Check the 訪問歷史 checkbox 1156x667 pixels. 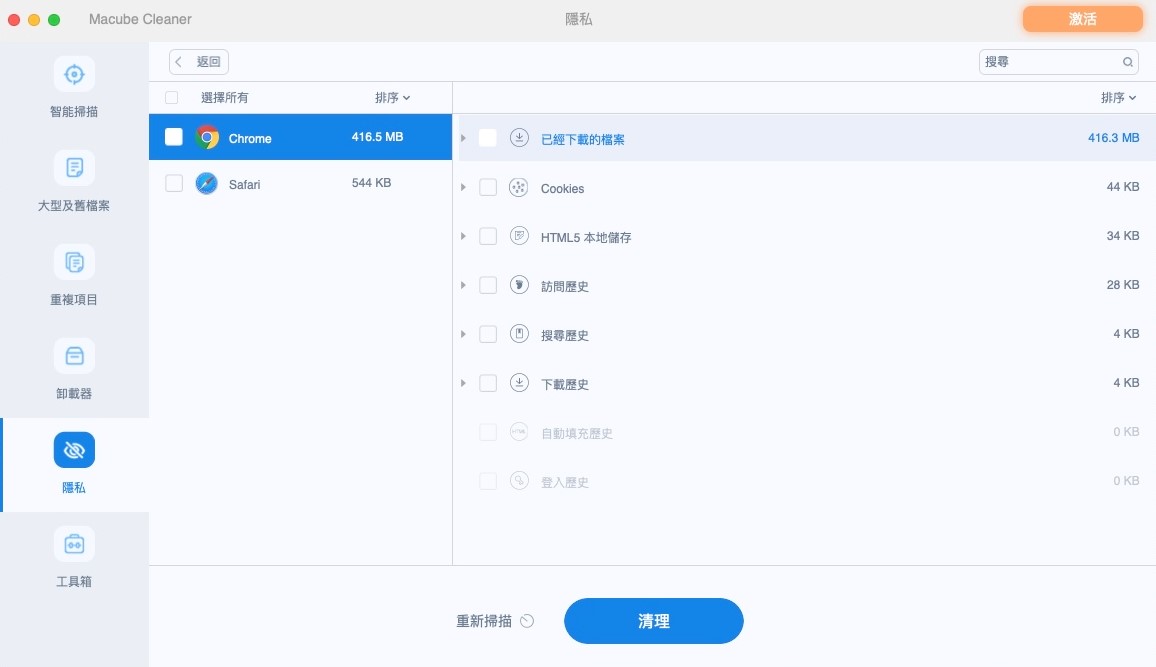click(487, 285)
